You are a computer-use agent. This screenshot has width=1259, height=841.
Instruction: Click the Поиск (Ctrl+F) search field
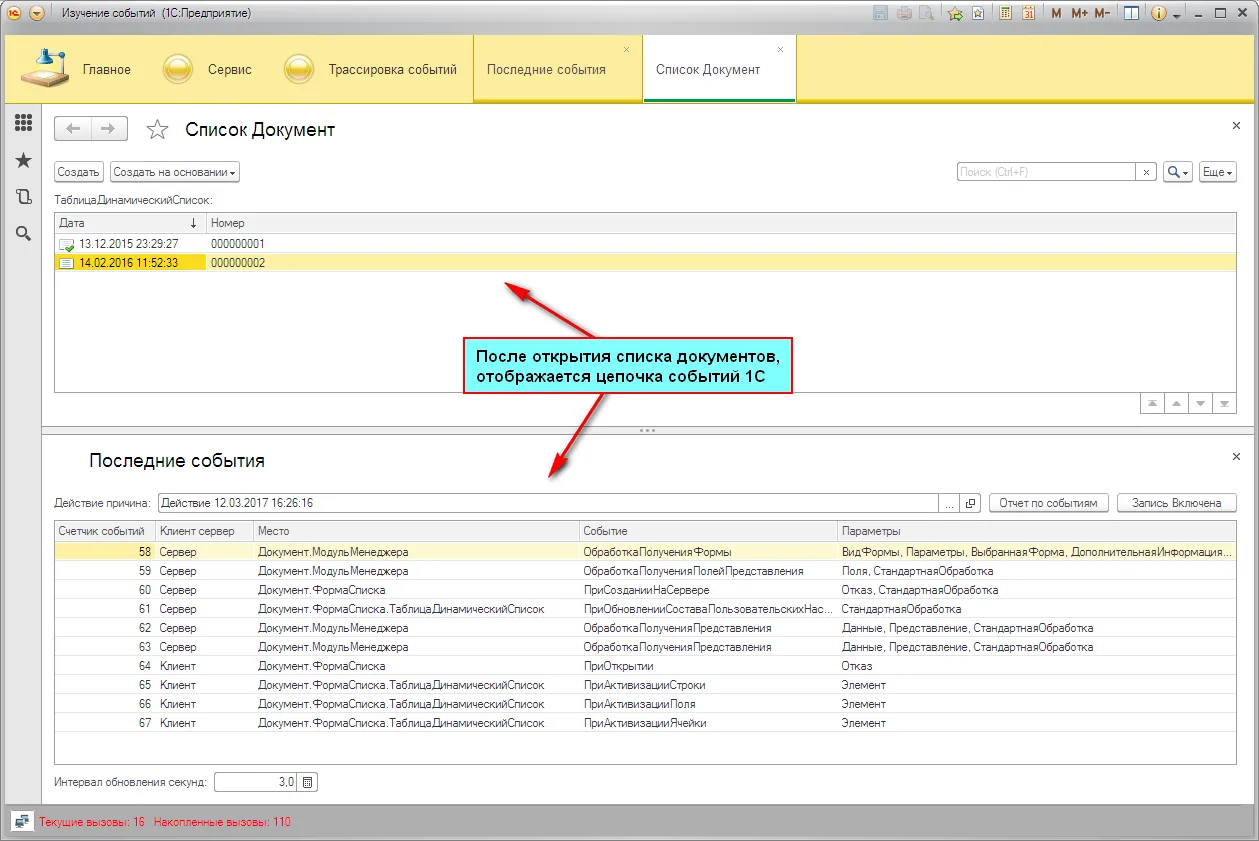[x=1045, y=172]
